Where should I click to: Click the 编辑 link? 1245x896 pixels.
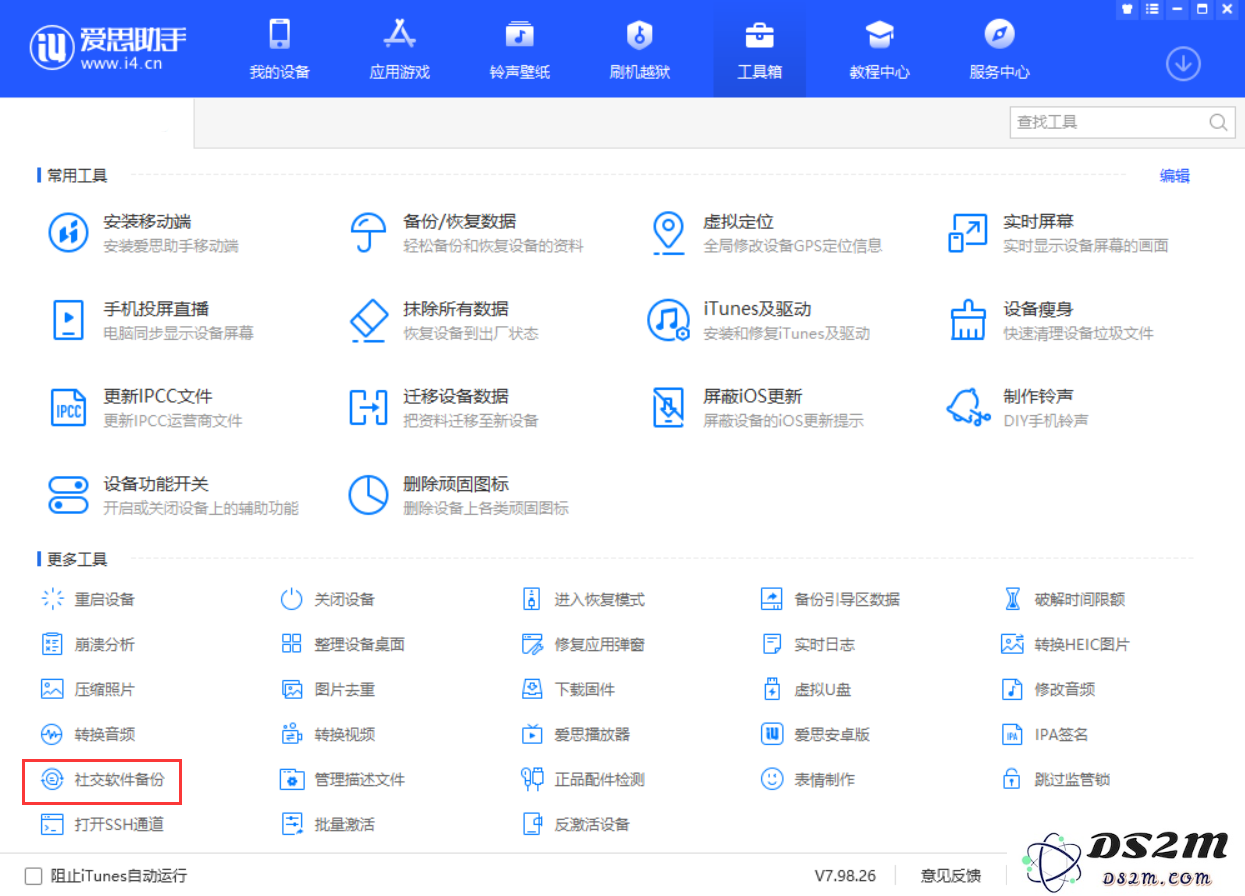point(1175,176)
